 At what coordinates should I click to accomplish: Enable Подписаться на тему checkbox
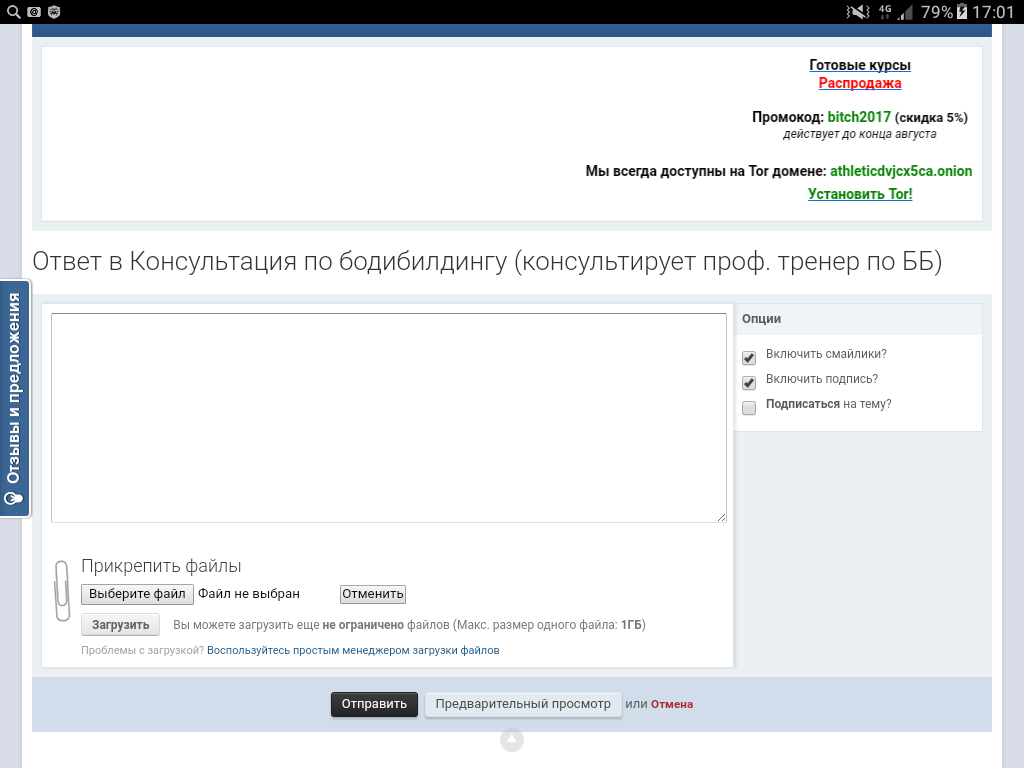(x=749, y=408)
